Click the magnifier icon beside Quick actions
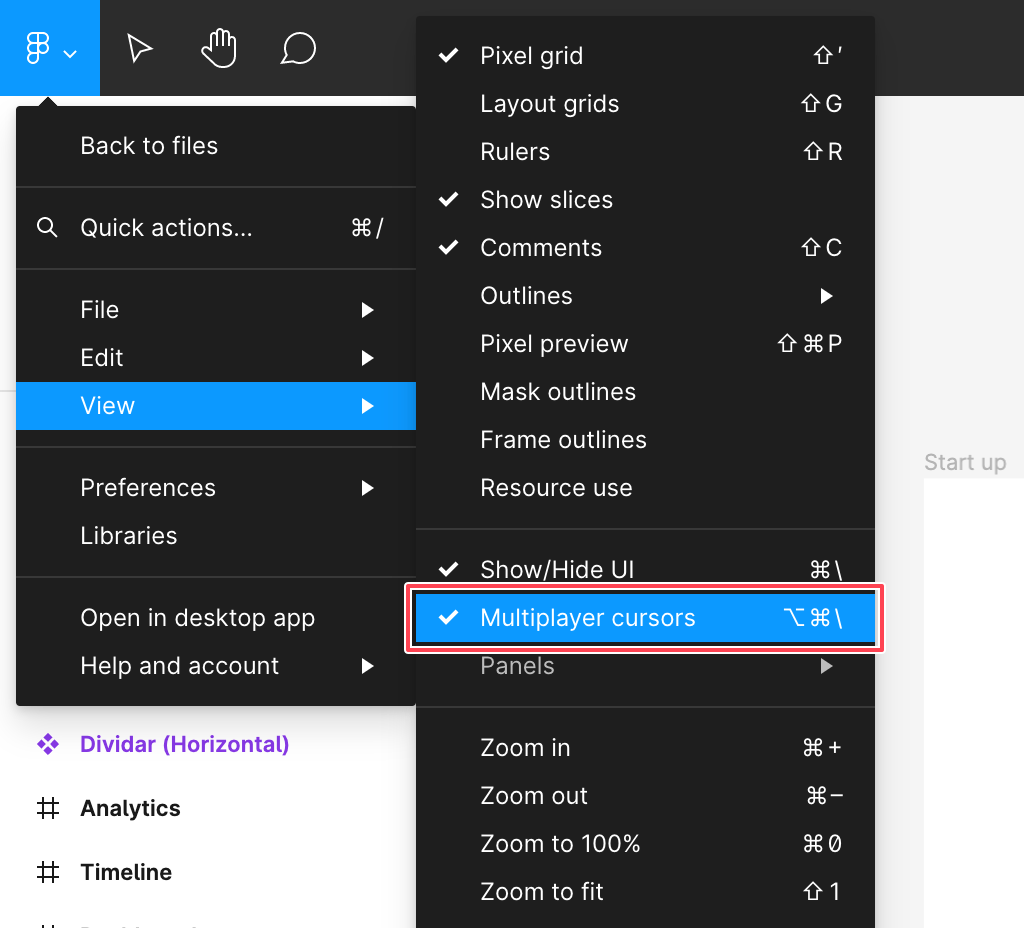The height and width of the screenshot is (928, 1024). point(47,227)
